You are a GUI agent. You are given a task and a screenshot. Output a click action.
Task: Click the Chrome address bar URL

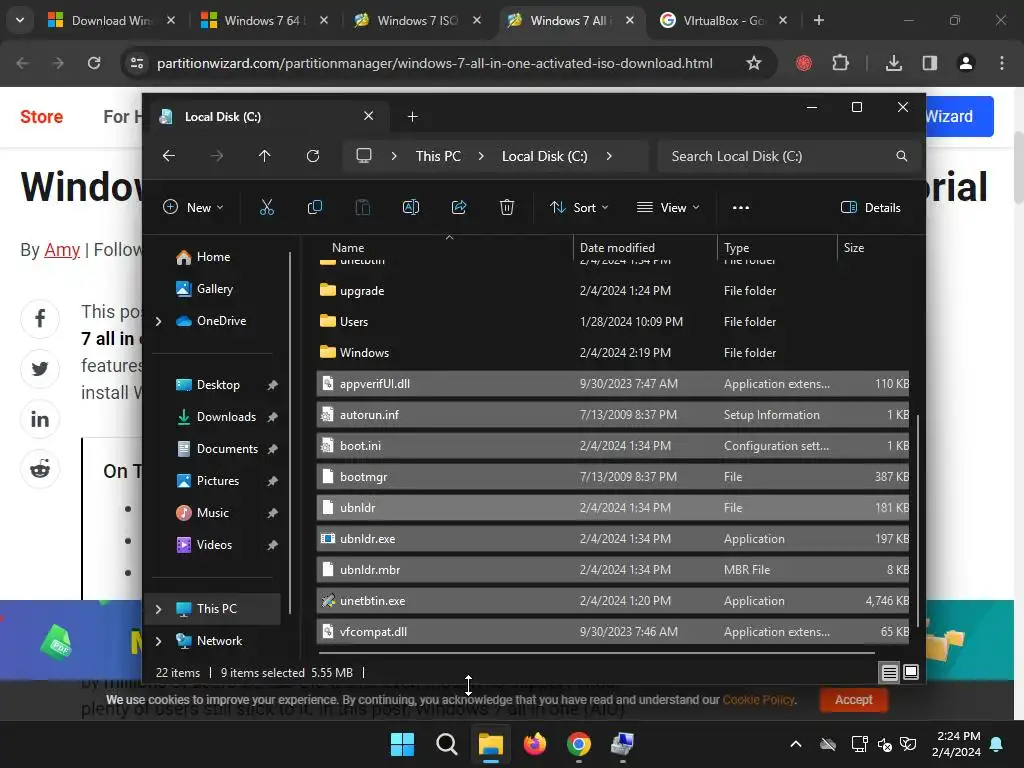[434, 63]
